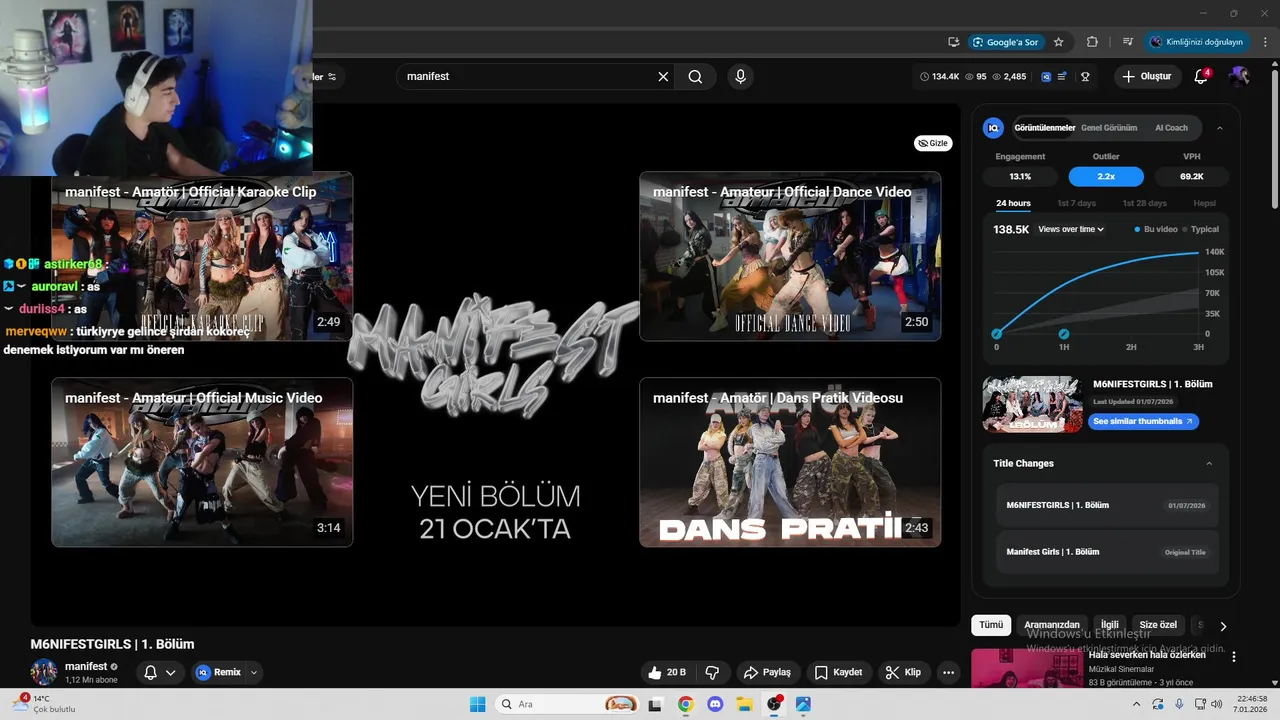
Task: Click the trophy icon in the stats bar
Action: [1085, 76]
